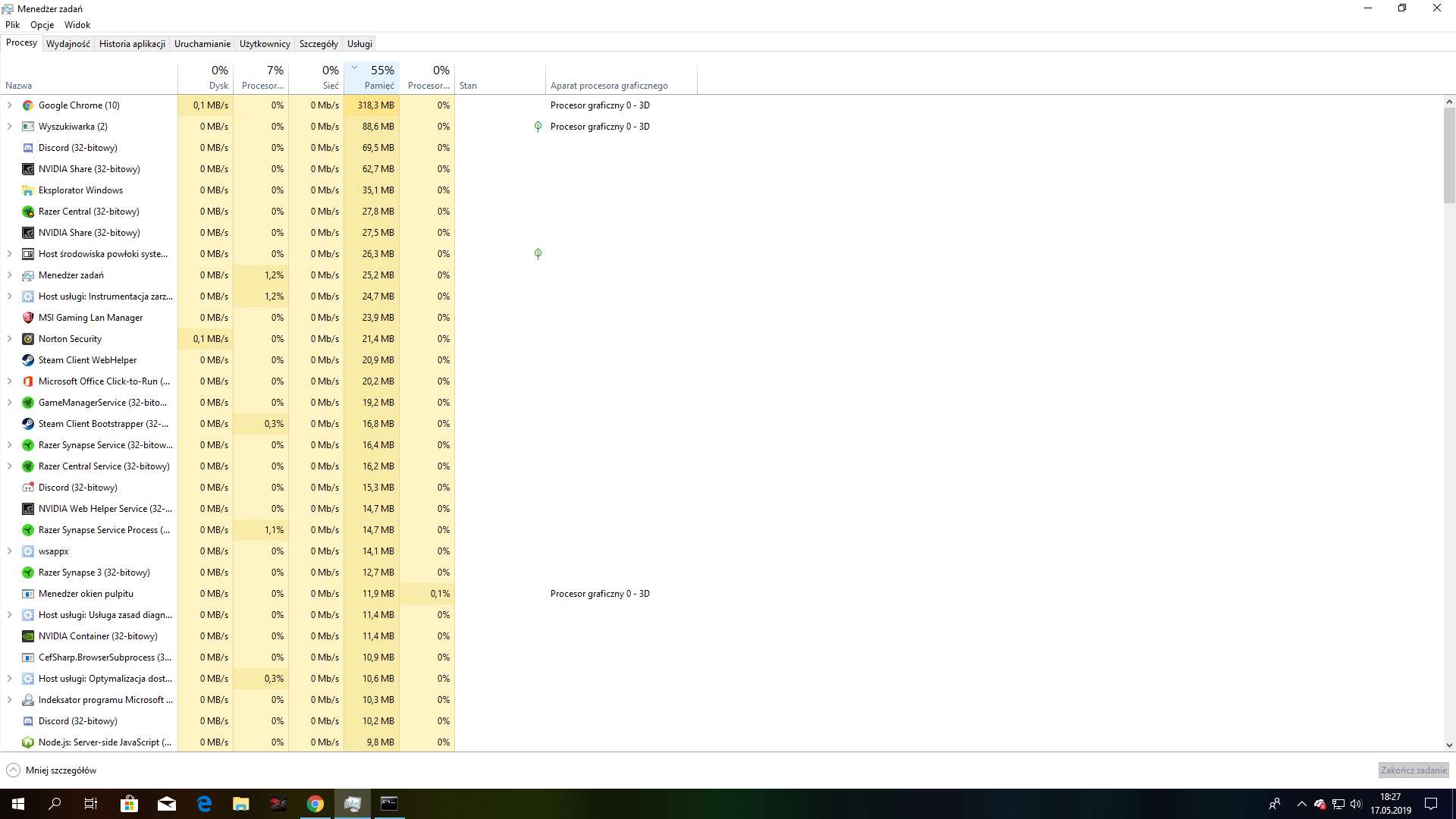The height and width of the screenshot is (819, 1456).
Task: Click the taskbar clock showing 18:27
Action: tap(1390, 804)
